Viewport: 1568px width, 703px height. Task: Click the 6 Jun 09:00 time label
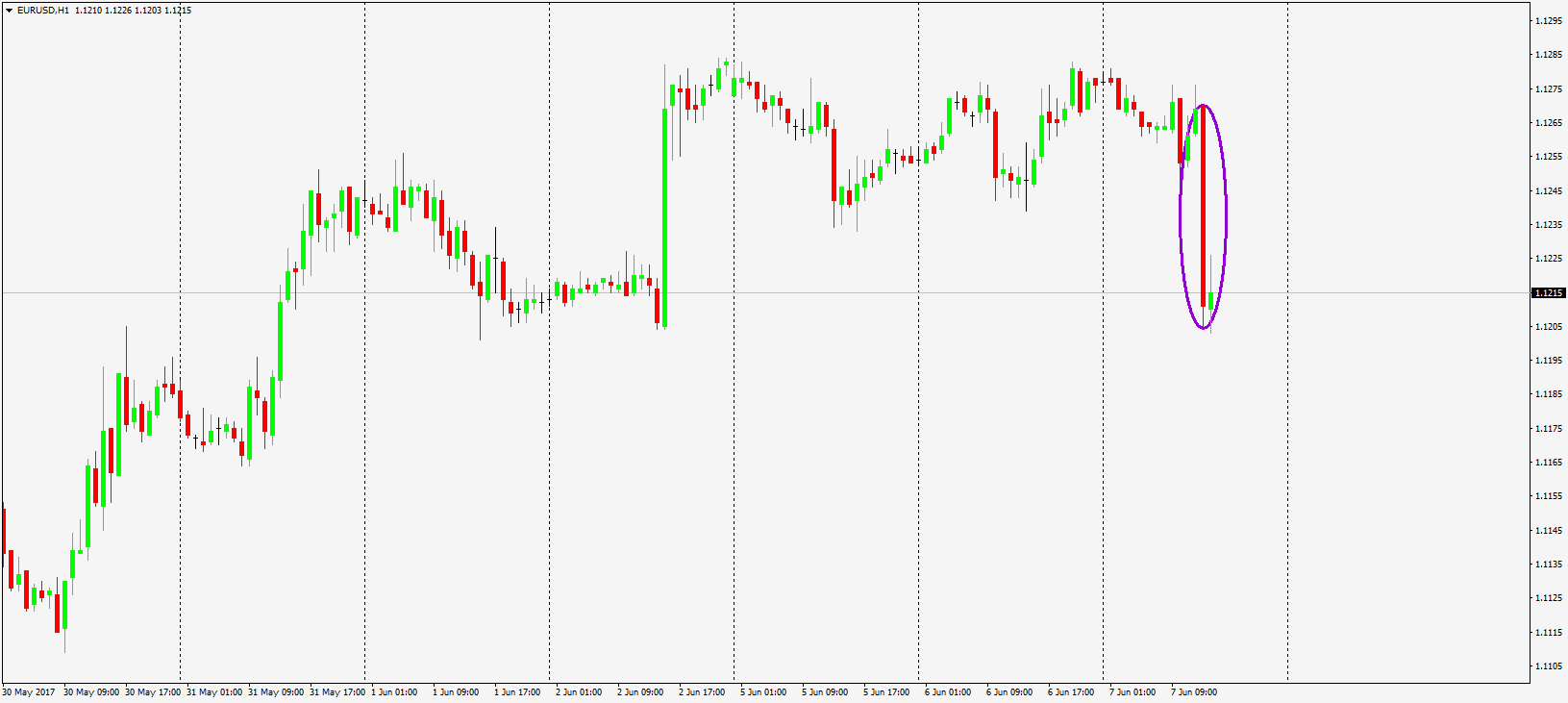click(x=1009, y=692)
